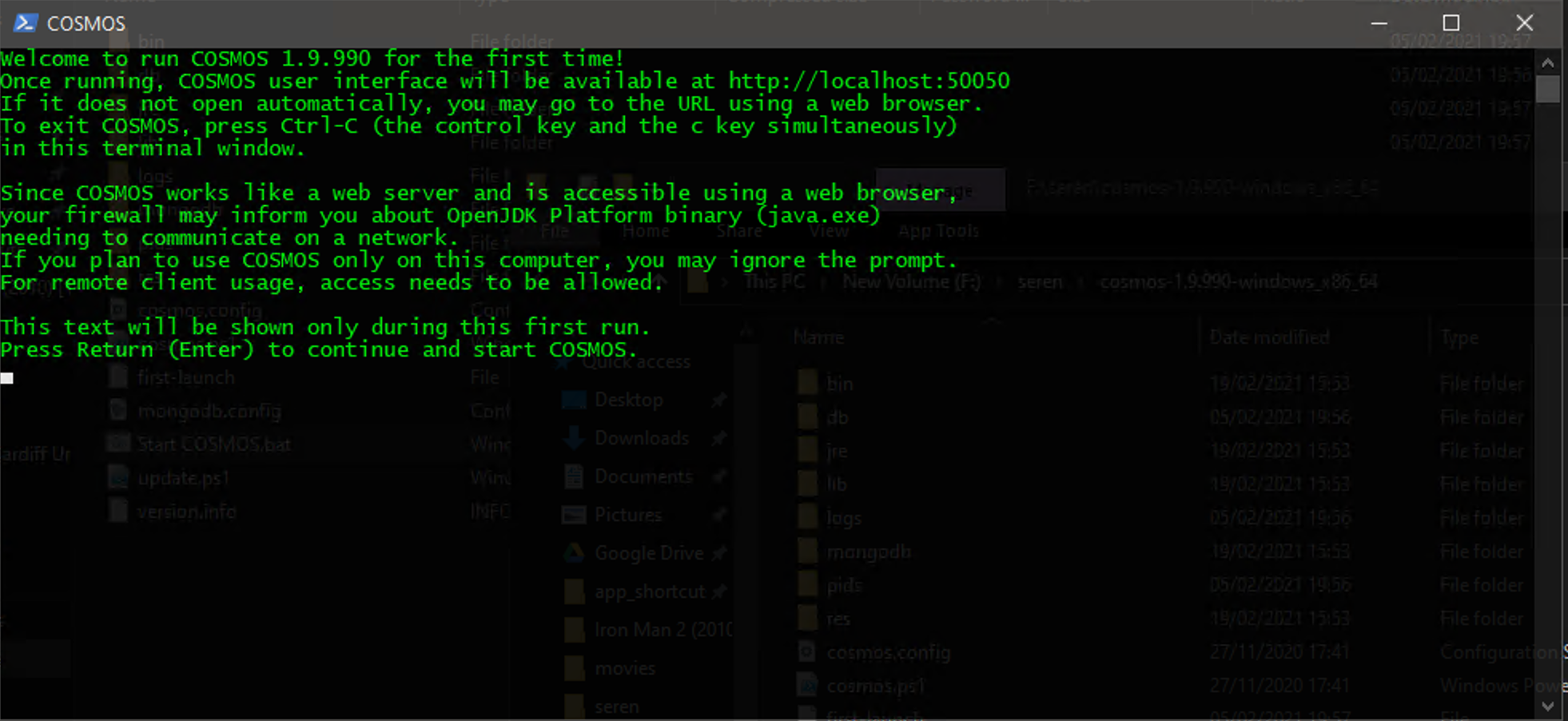Select app_shortcut in Explorer navigation pane
The height and width of the screenshot is (721, 1568).
[650, 592]
